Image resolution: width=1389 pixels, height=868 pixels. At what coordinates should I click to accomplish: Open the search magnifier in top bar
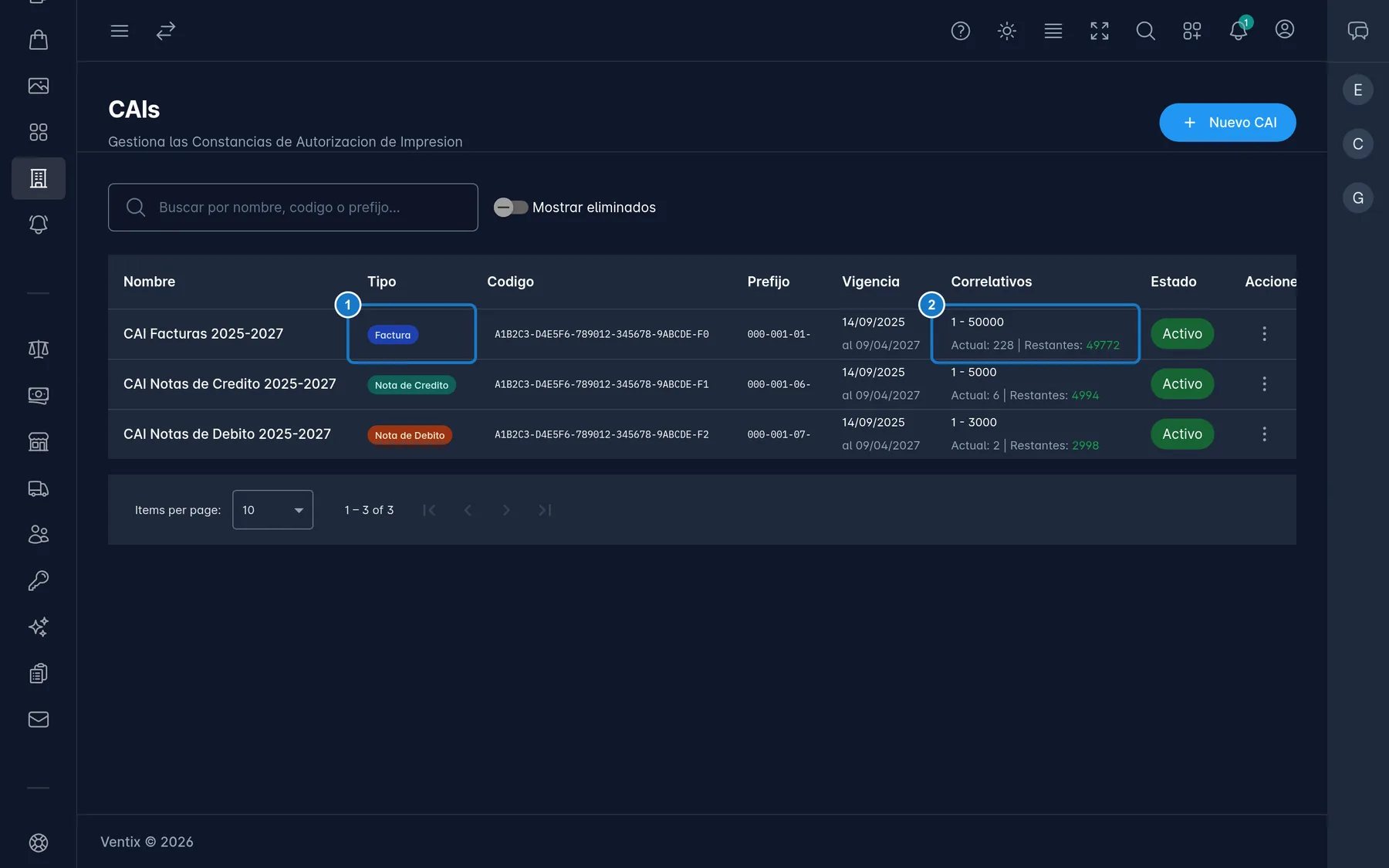click(1145, 31)
